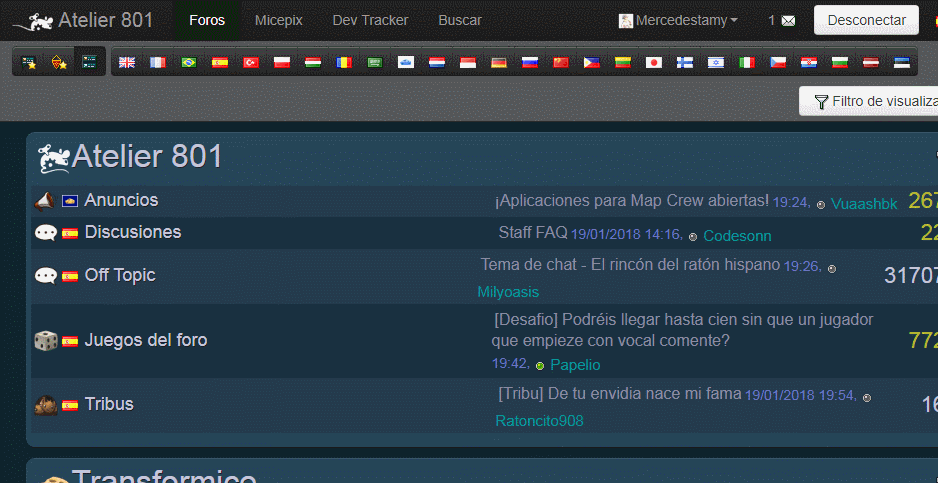Open the Buscar tab
Image resolution: width=938 pixels, height=483 pixels.
coord(460,20)
